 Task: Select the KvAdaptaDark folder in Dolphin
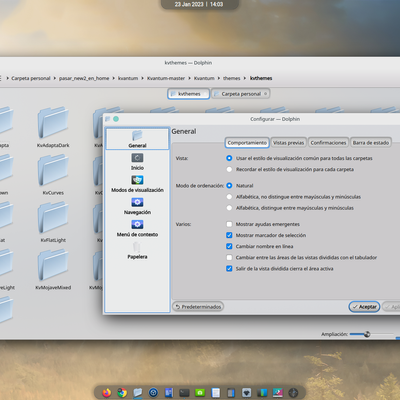(x=53, y=127)
